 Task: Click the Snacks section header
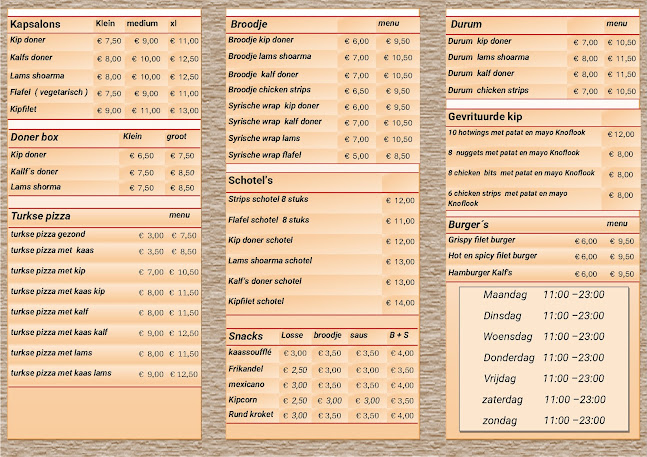coord(245,335)
